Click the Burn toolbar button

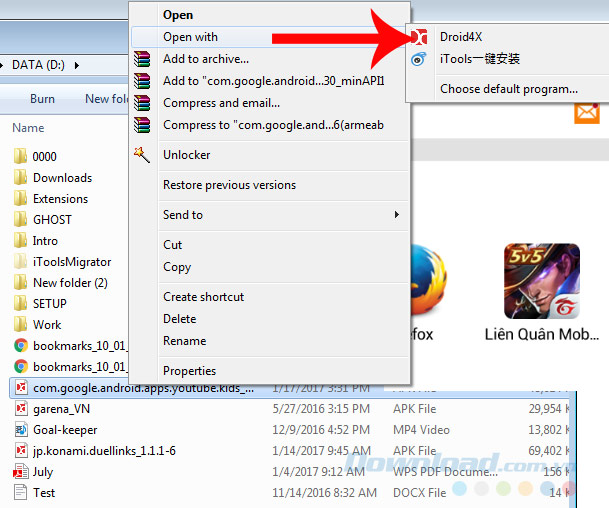(x=42, y=99)
